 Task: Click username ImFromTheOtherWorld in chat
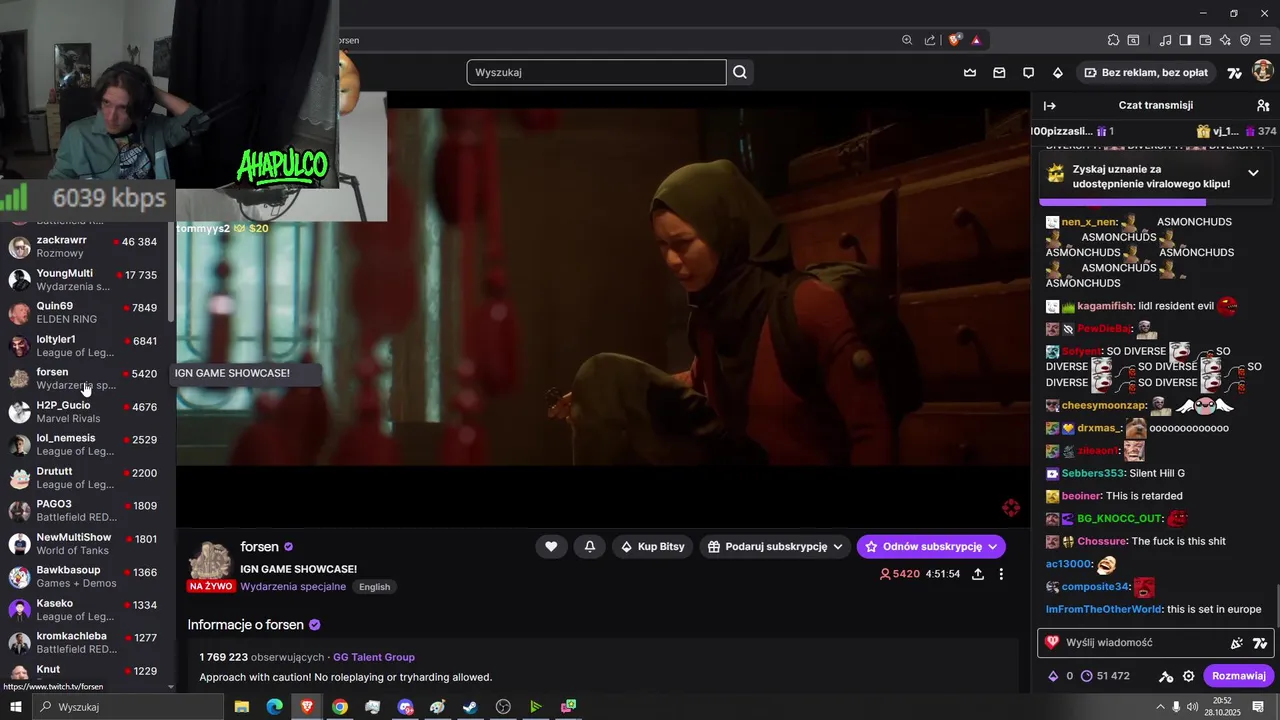point(1104,609)
